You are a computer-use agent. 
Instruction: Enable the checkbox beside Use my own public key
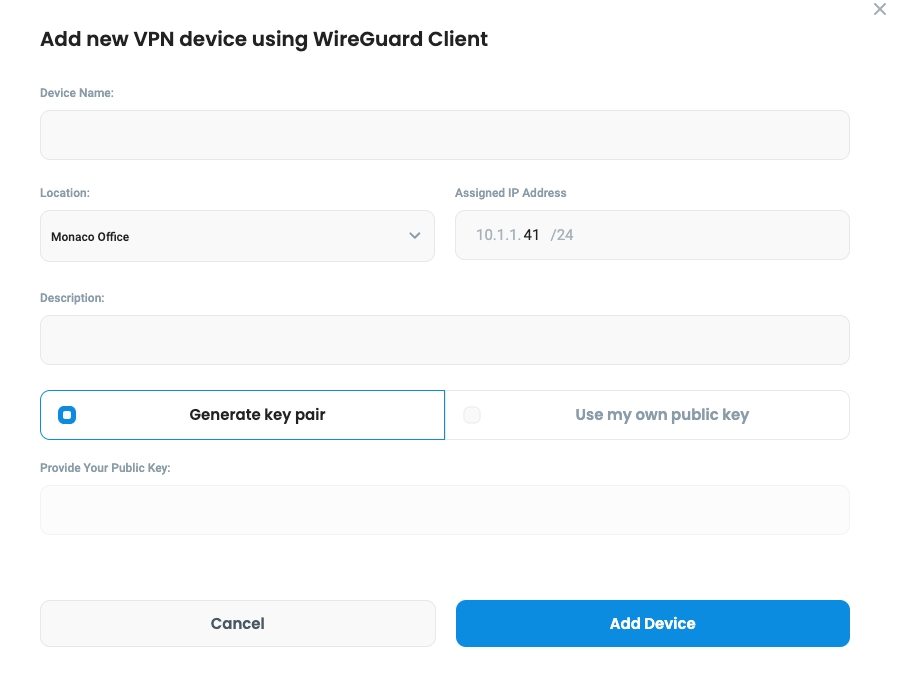[472, 415]
